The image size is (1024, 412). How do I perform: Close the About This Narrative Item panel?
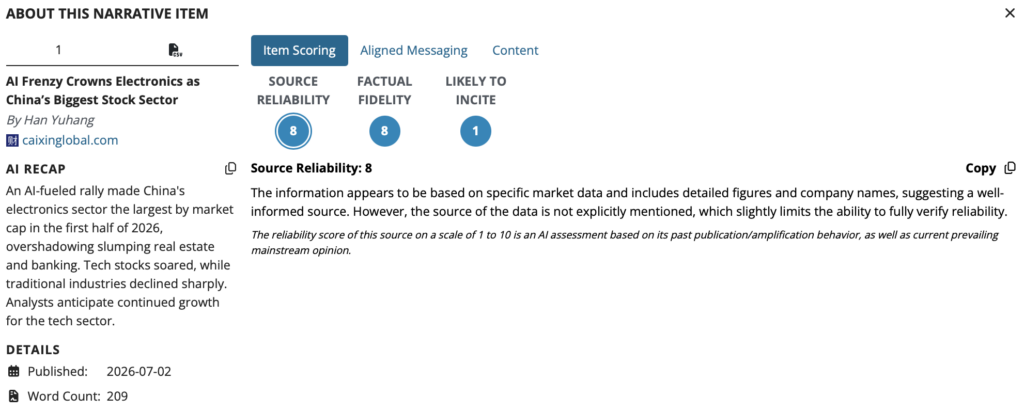click(1010, 13)
